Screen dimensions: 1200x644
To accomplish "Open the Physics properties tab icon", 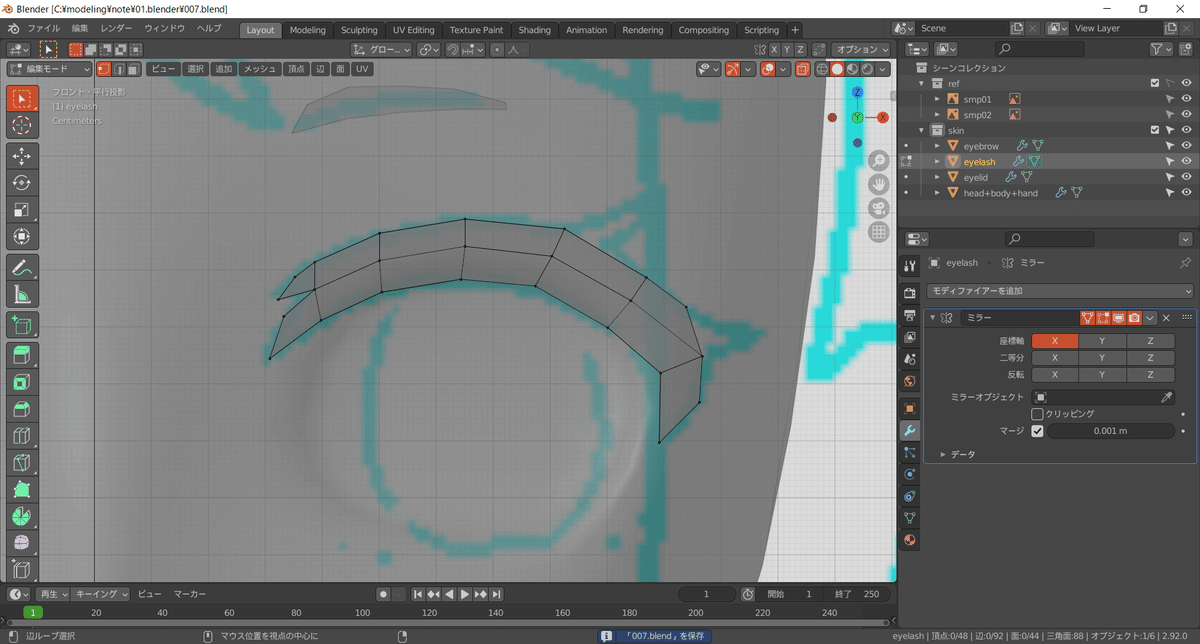I will point(909,474).
